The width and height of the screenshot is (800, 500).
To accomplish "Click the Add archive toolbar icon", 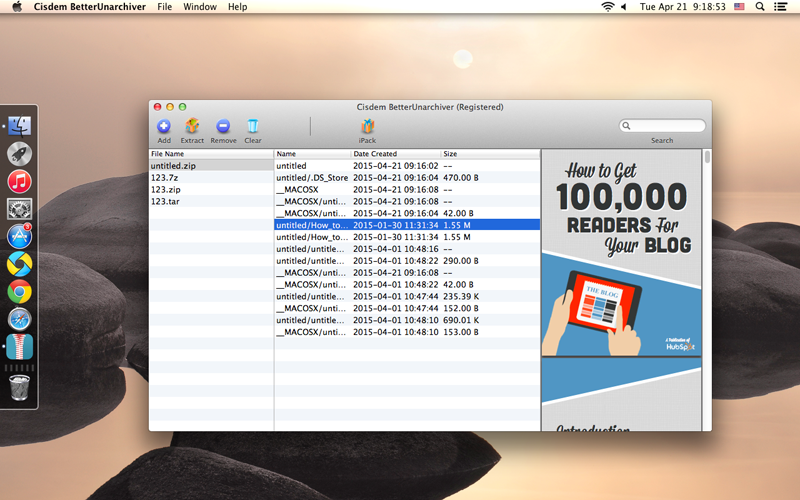I will pos(164,126).
